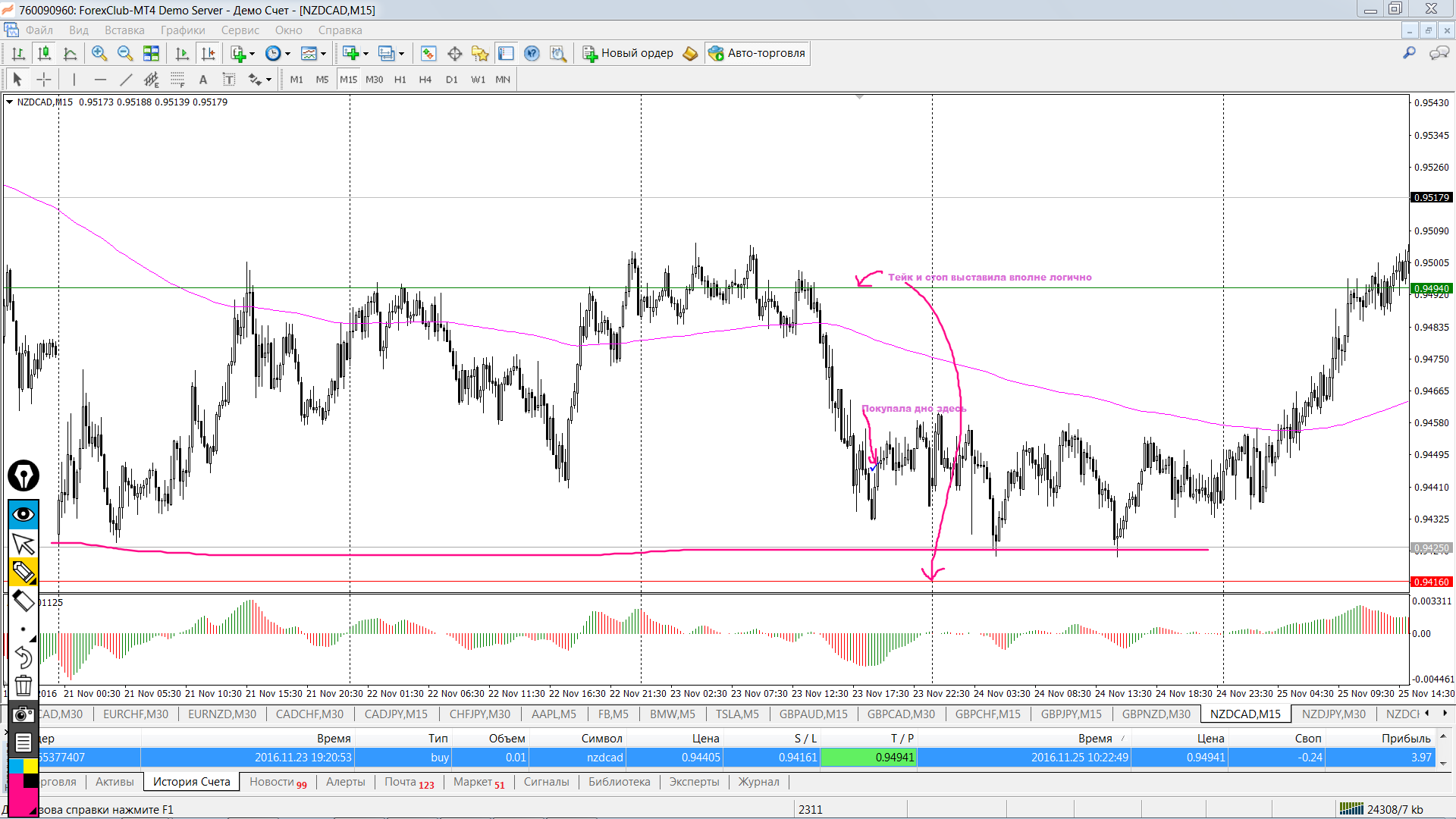Image resolution: width=1456 pixels, height=819 pixels.
Task: Open the indicators list dropdown arrow
Action: coord(252,54)
